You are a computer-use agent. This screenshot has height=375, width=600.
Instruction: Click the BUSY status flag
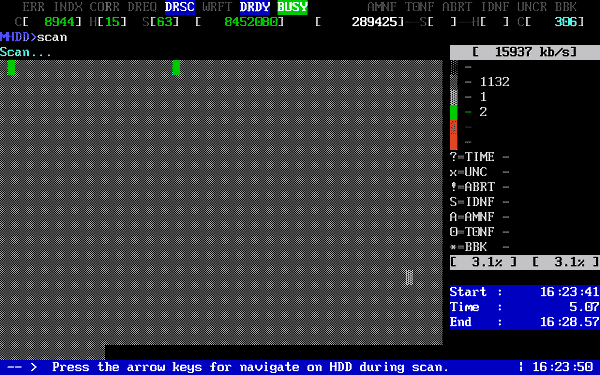pos(292,7)
